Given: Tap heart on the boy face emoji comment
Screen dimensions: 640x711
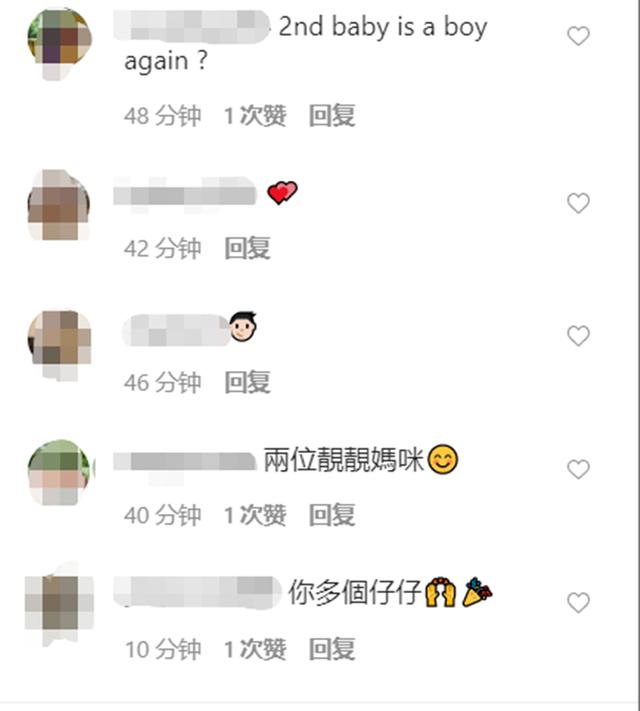Looking at the screenshot, I should (578, 336).
